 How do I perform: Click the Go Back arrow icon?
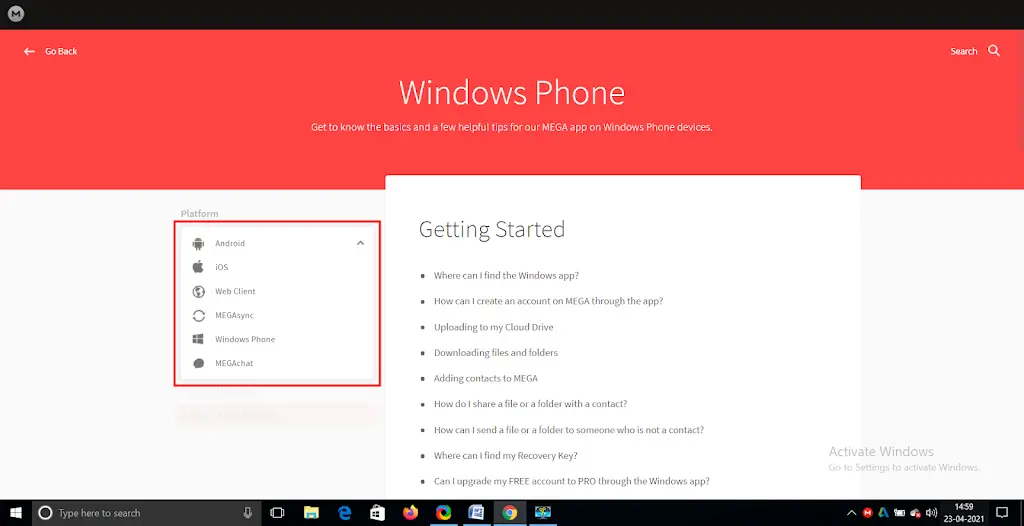pyautogui.click(x=29, y=51)
